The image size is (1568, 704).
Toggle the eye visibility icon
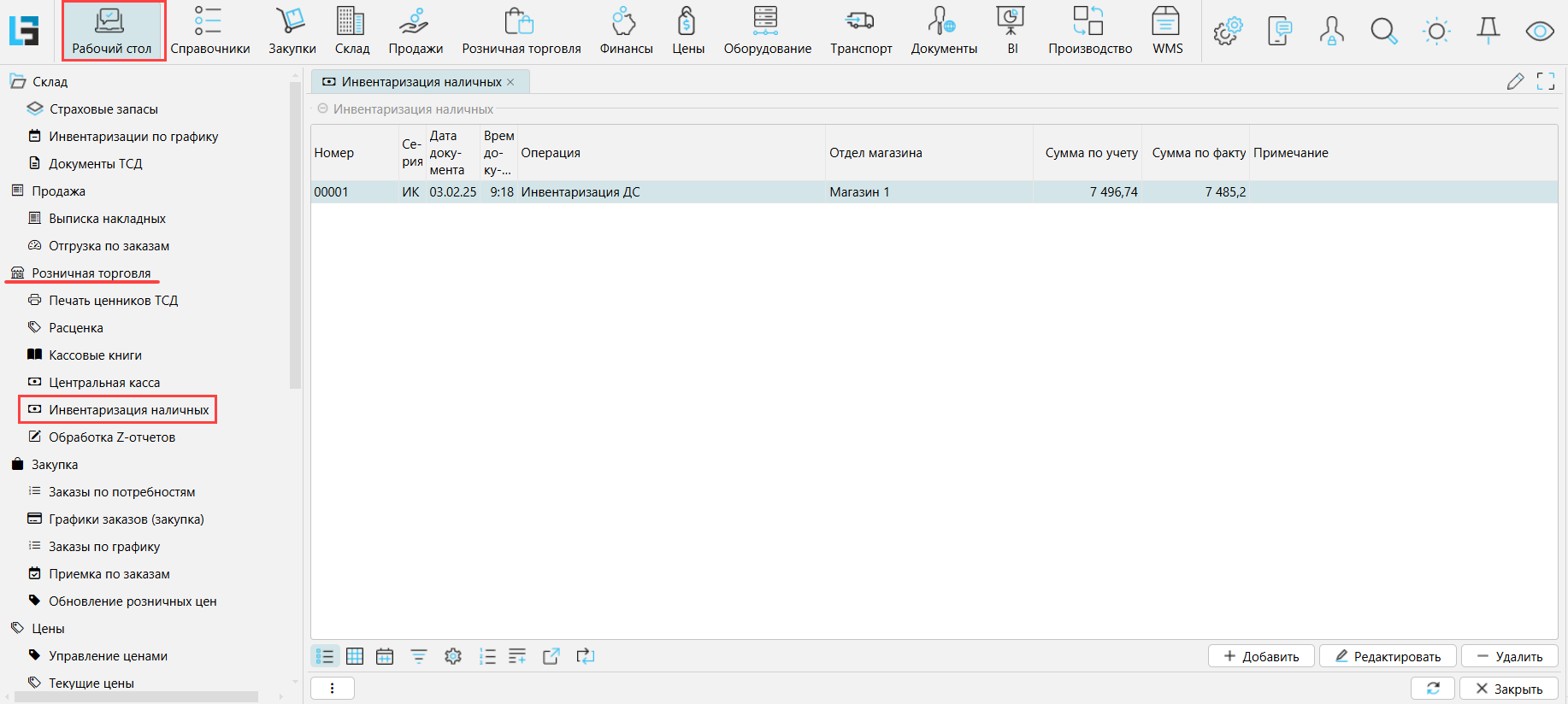pyautogui.click(x=1540, y=32)
